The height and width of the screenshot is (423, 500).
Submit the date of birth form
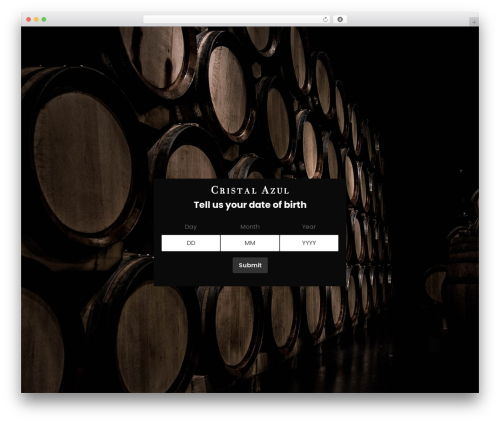[x=250, y=265]
